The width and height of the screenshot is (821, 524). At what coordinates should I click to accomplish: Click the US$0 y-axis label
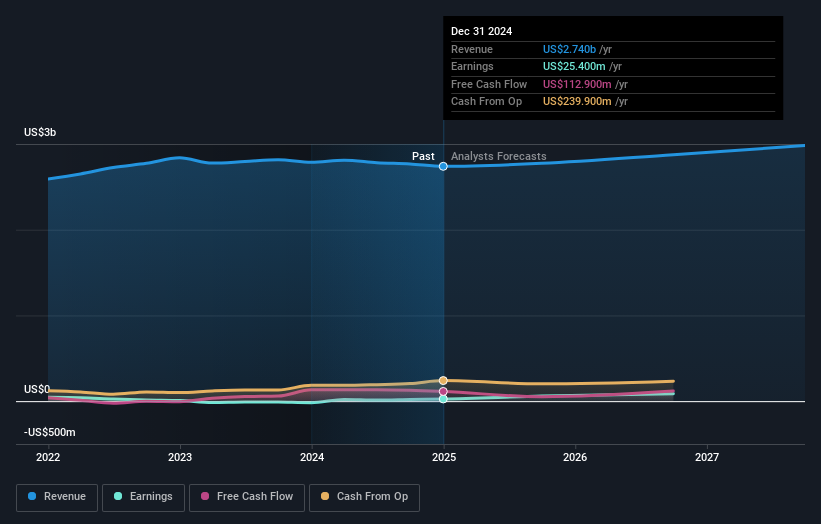[37, 389]
